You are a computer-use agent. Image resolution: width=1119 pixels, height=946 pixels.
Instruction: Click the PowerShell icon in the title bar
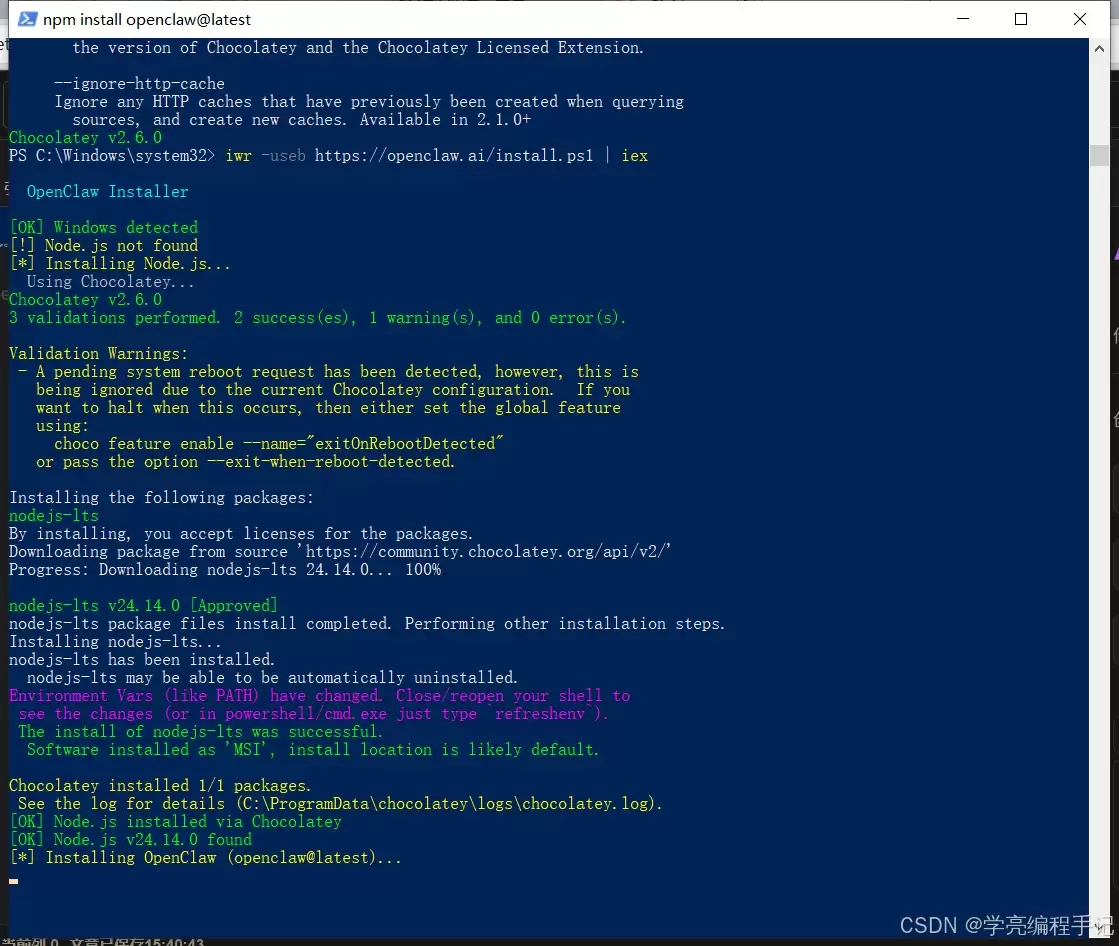coord(28,19)
